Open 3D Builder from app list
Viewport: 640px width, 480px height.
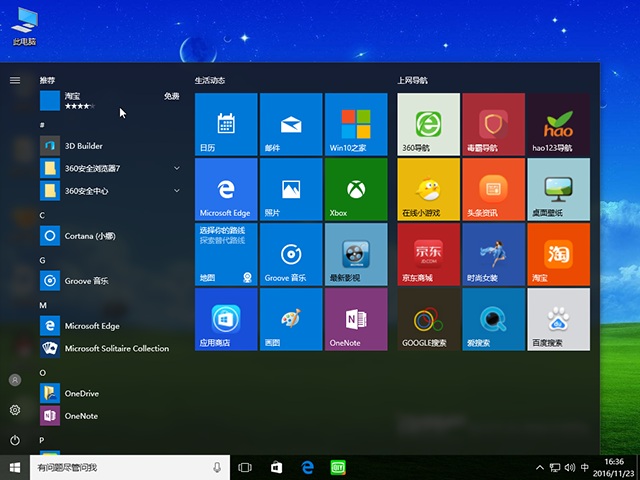click(83, 145)
